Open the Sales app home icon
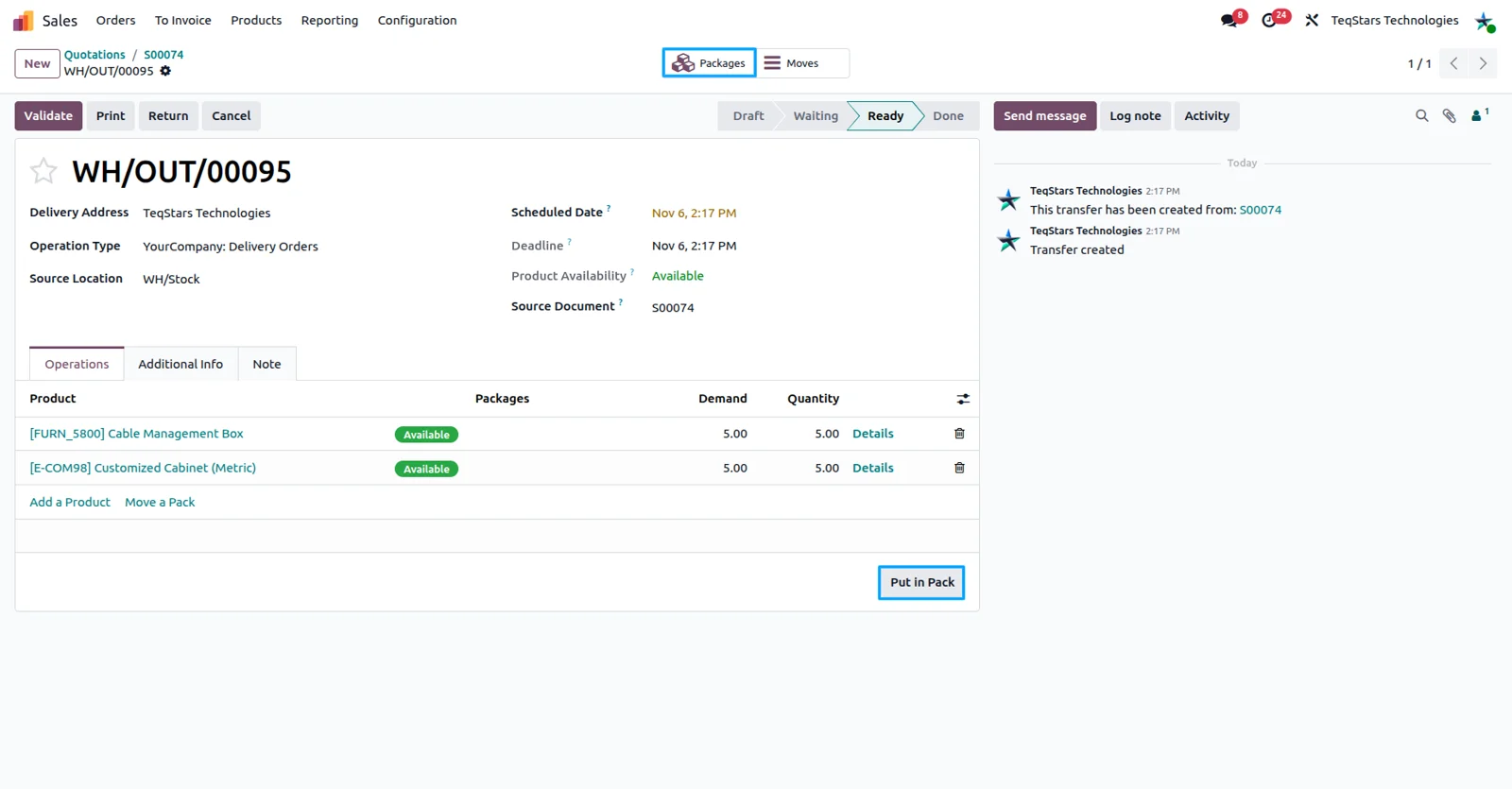The width and height of the screenshot is (1512, 789). point(24,20)
